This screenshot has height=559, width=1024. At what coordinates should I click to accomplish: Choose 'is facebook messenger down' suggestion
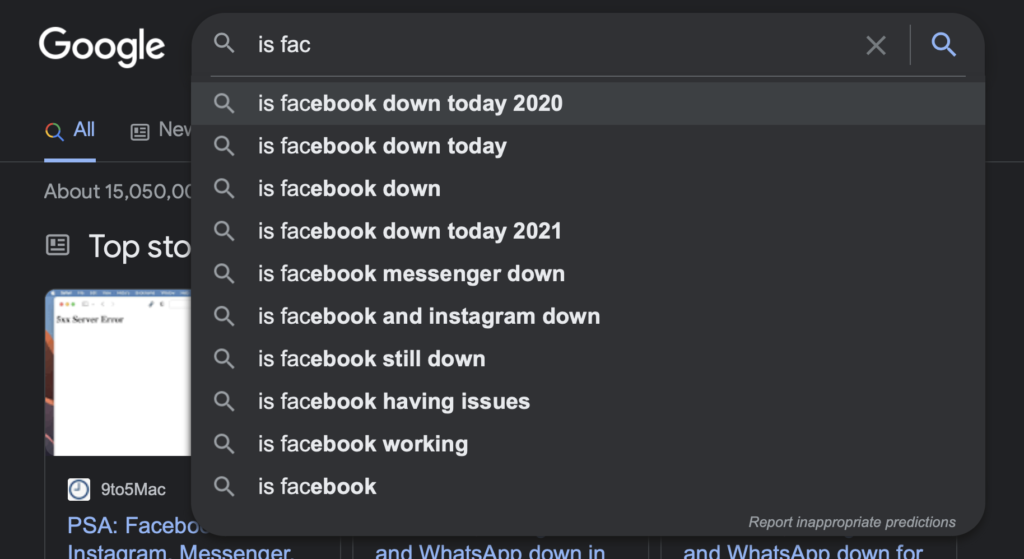tap(411, 274)
